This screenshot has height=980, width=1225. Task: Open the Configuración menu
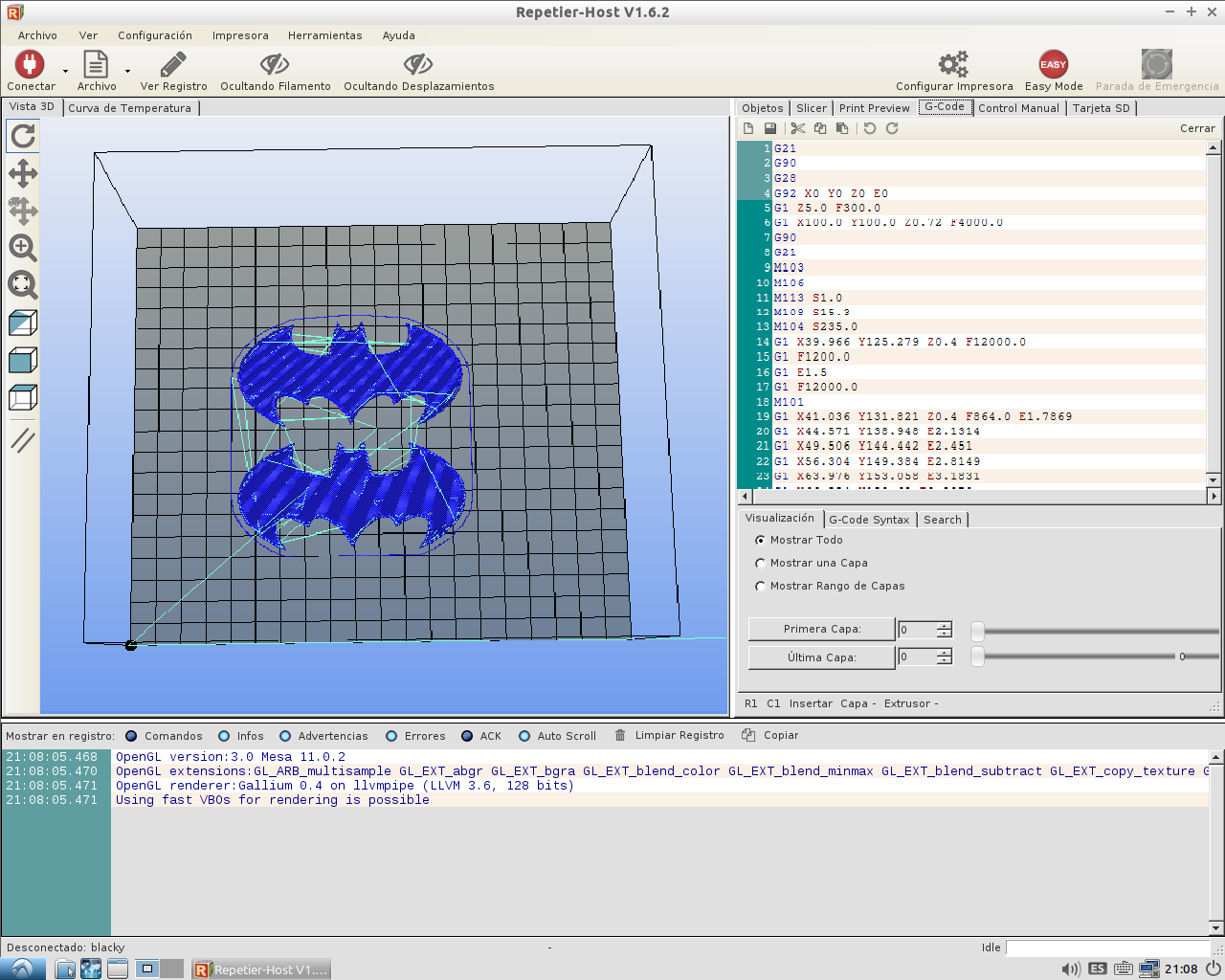155,35
